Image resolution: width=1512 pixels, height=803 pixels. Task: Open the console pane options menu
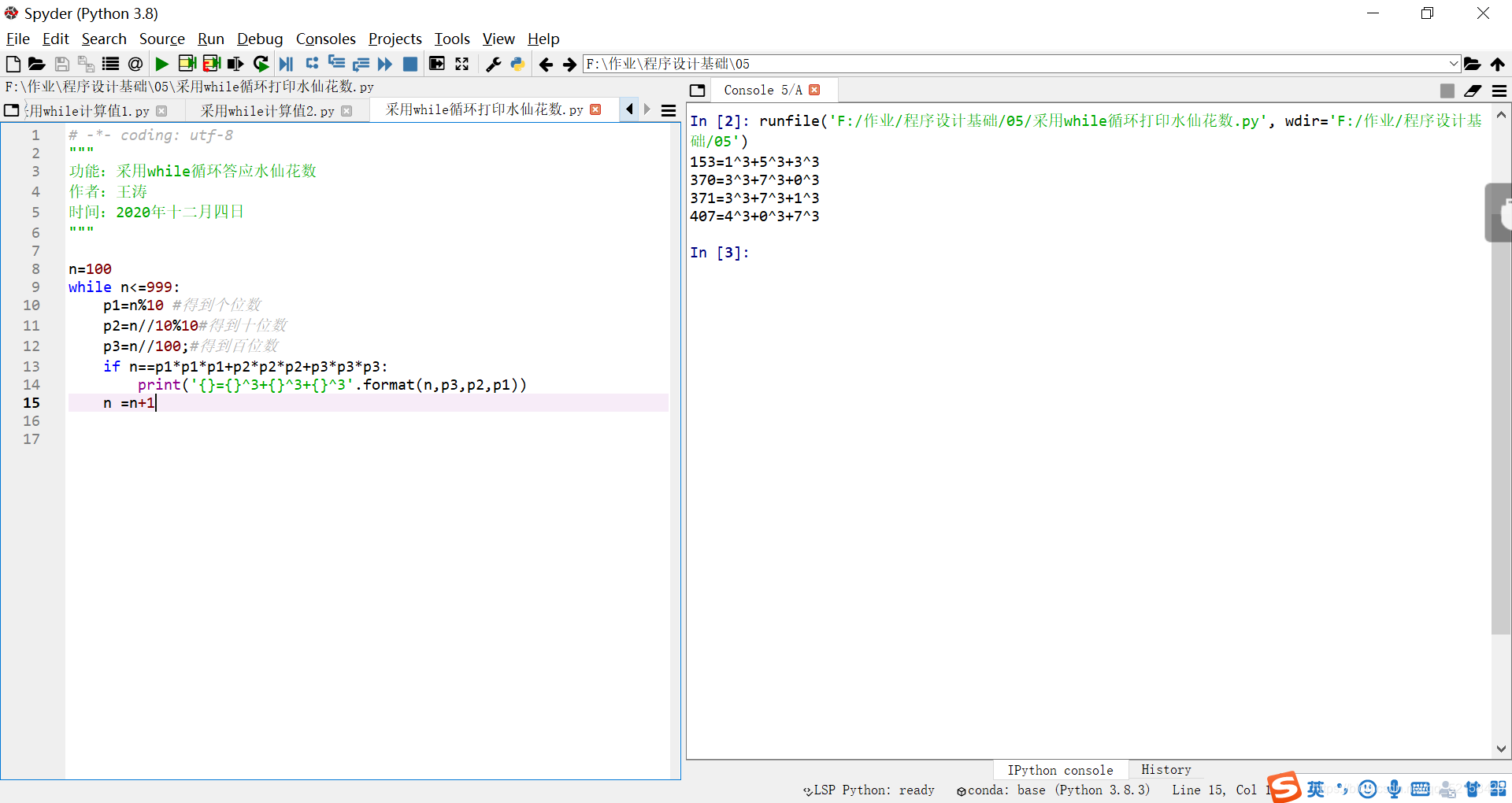tap(1499, 91)
